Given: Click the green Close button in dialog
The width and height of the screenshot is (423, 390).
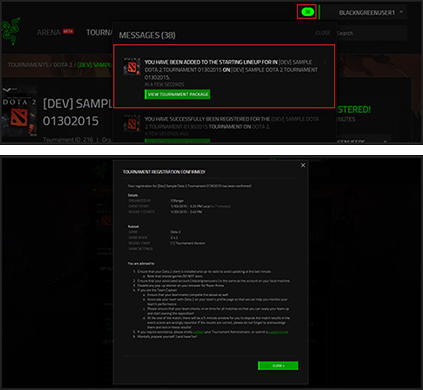Looking at the screenshot, I should click(278, 366).
